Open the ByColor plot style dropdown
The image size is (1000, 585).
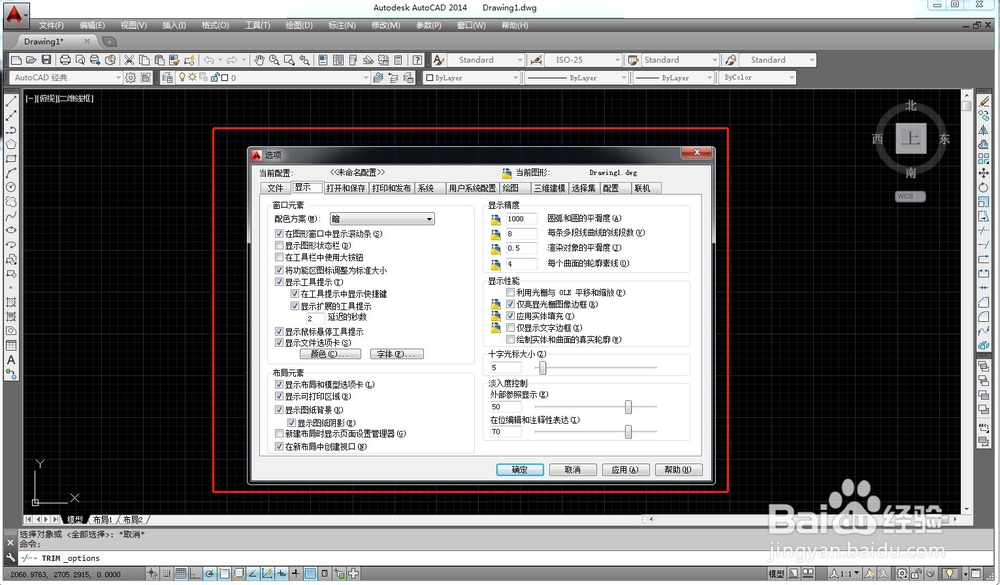(757, 77)
